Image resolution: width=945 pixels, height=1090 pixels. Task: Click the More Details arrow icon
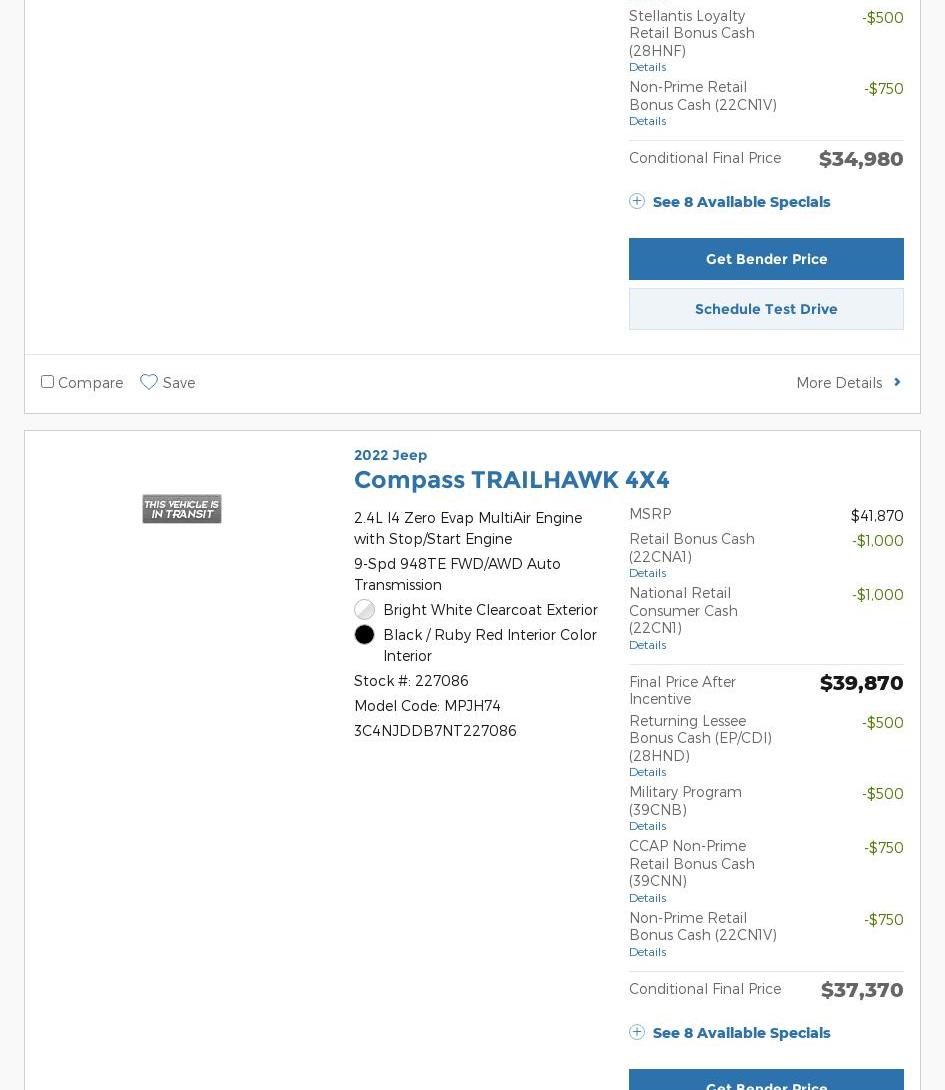coord(897,382)
